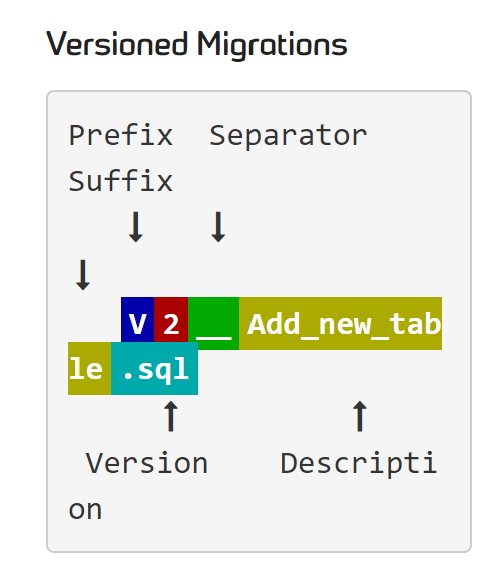
Task: Click the Suffix label text
Action: pyautogui.click(x=121, y=180)
